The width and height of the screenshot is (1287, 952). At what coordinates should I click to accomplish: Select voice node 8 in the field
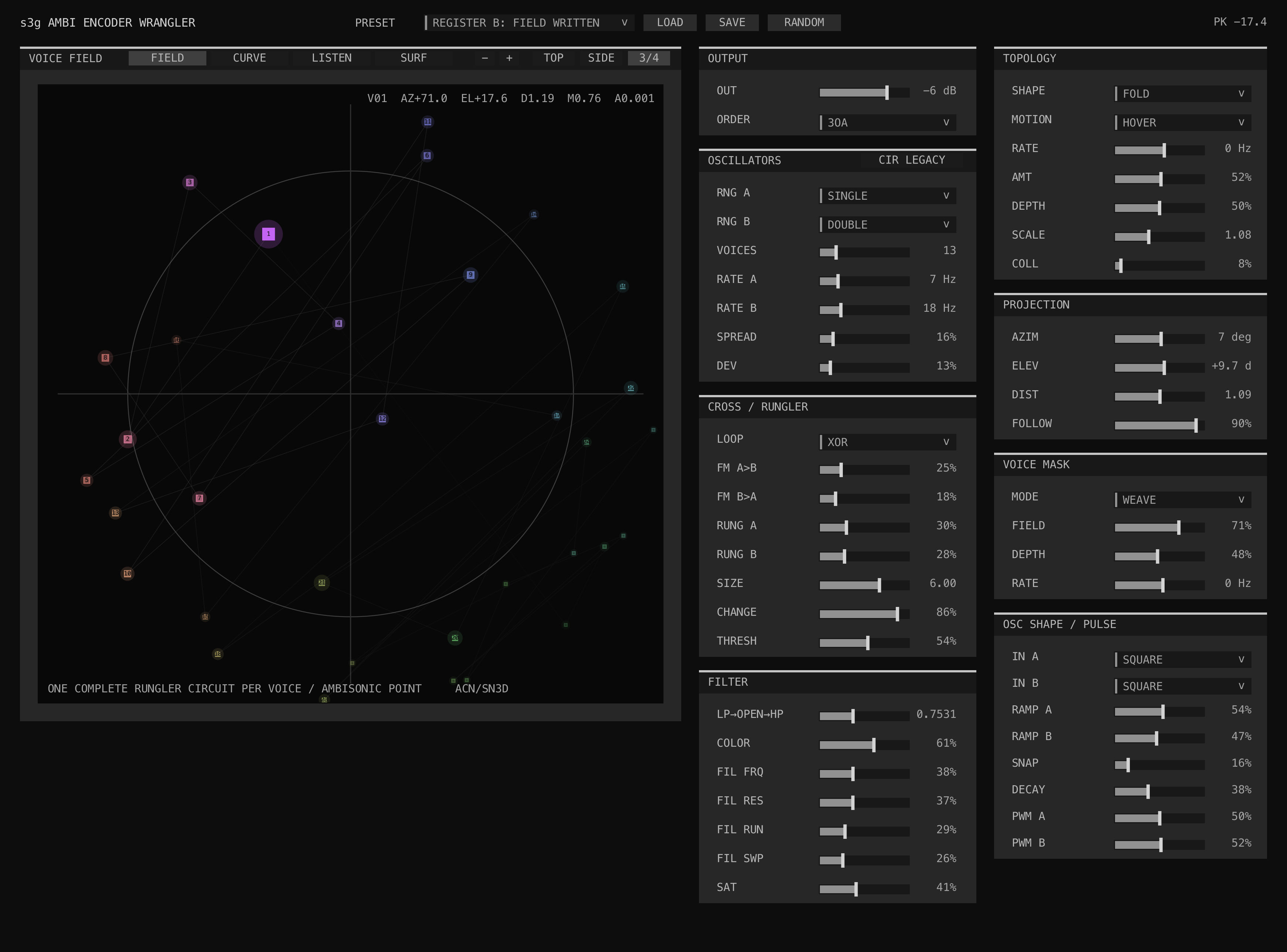105,357
